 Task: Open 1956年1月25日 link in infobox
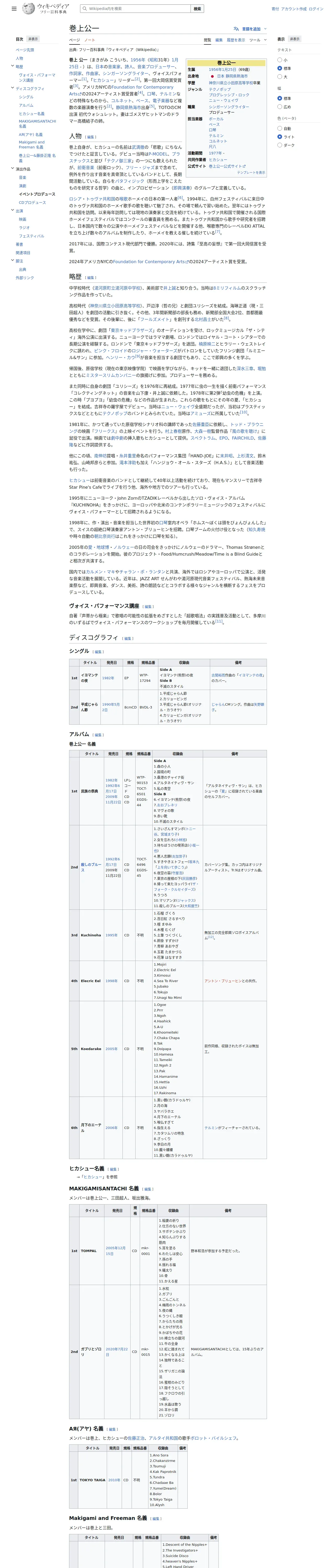223,70
